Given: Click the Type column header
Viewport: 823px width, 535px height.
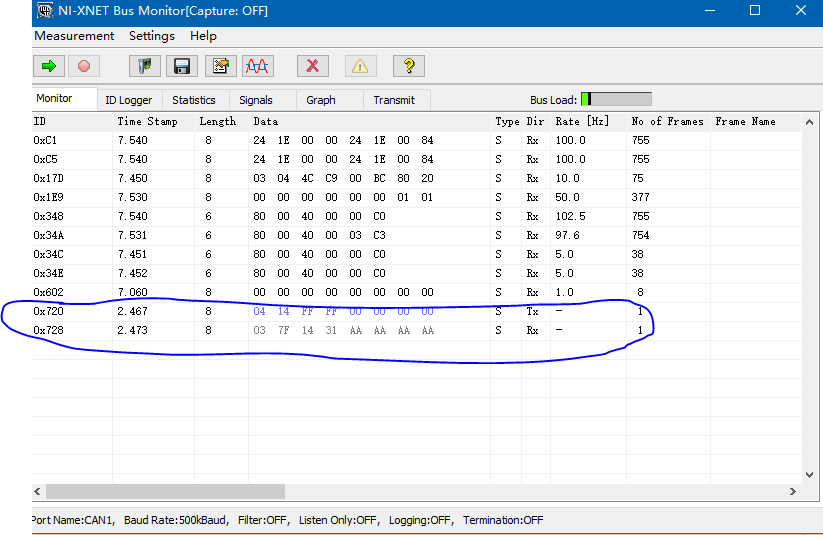Looking at the screenshot, I should pyautogui.click(x=507, y=121).
